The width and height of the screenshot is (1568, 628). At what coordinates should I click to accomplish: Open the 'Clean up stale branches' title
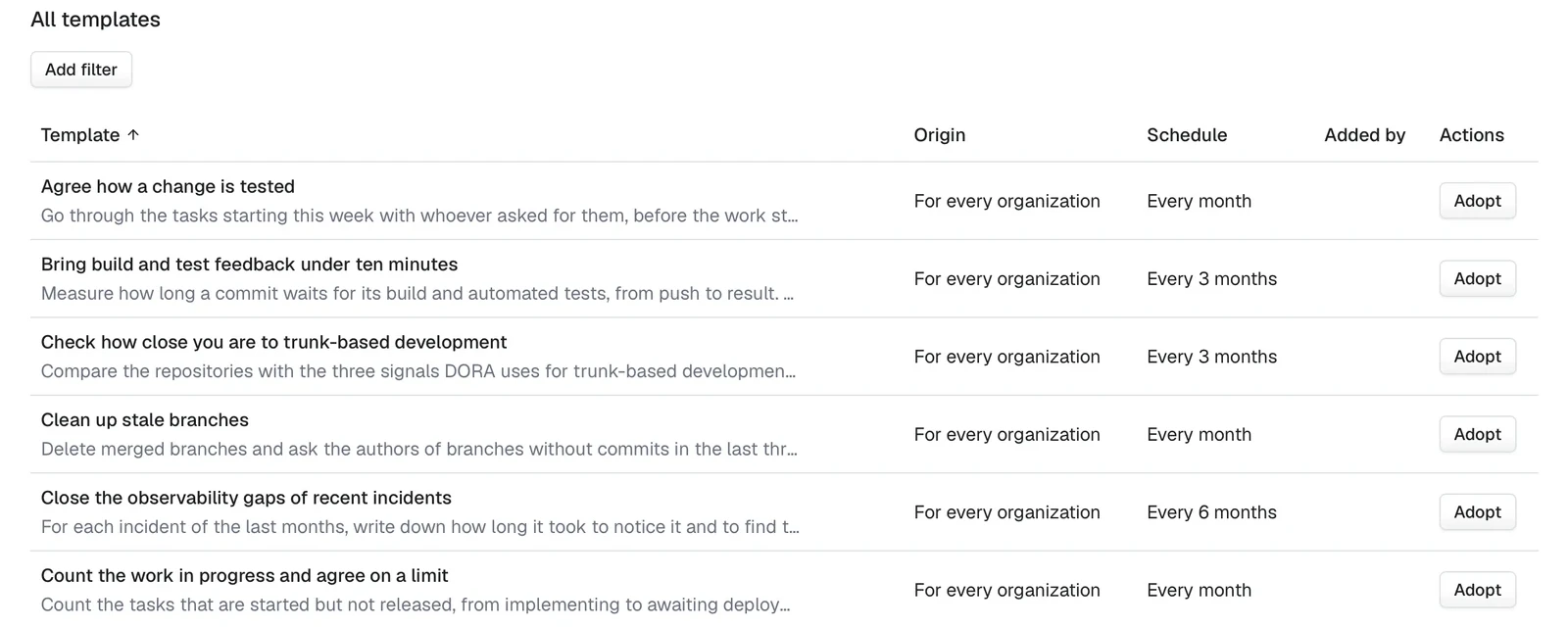[x=145, y=420]
